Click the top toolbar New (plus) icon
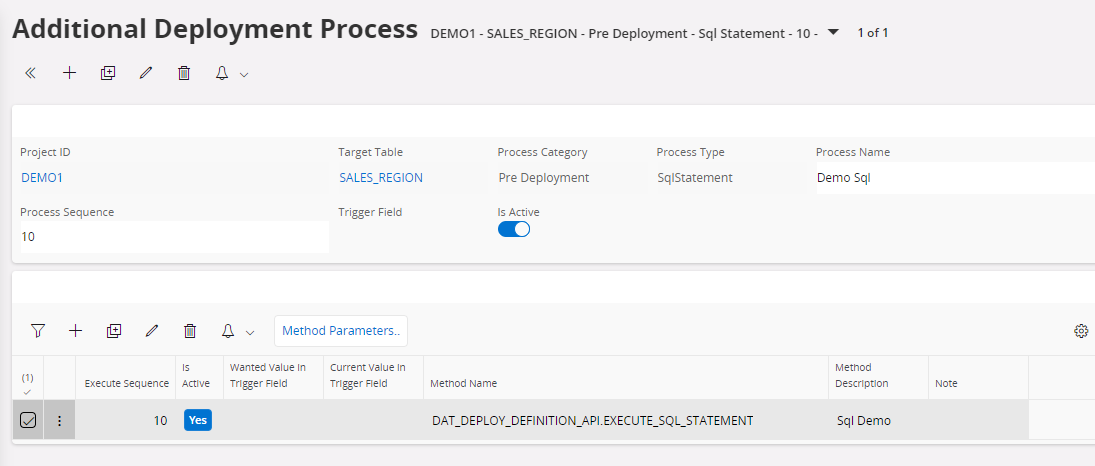 [69, 73]
